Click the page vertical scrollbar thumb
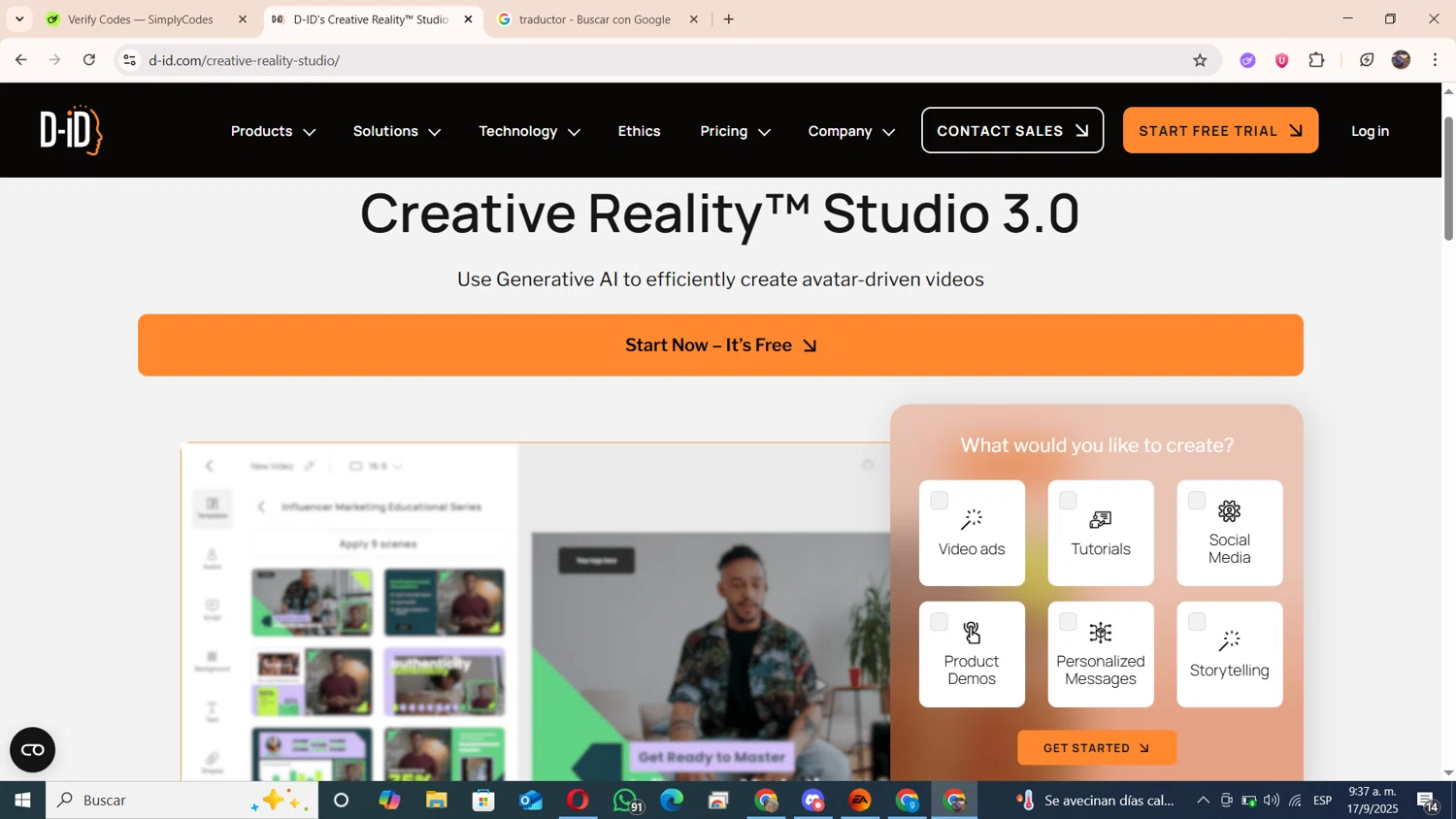1456x819 pixels. [1448, 178]
